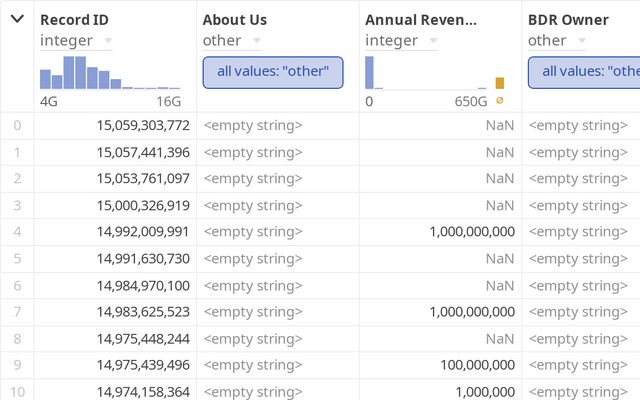This screenshot has width=640, height=400.
Task: Select row index 4
Action: tap(16, 231)
